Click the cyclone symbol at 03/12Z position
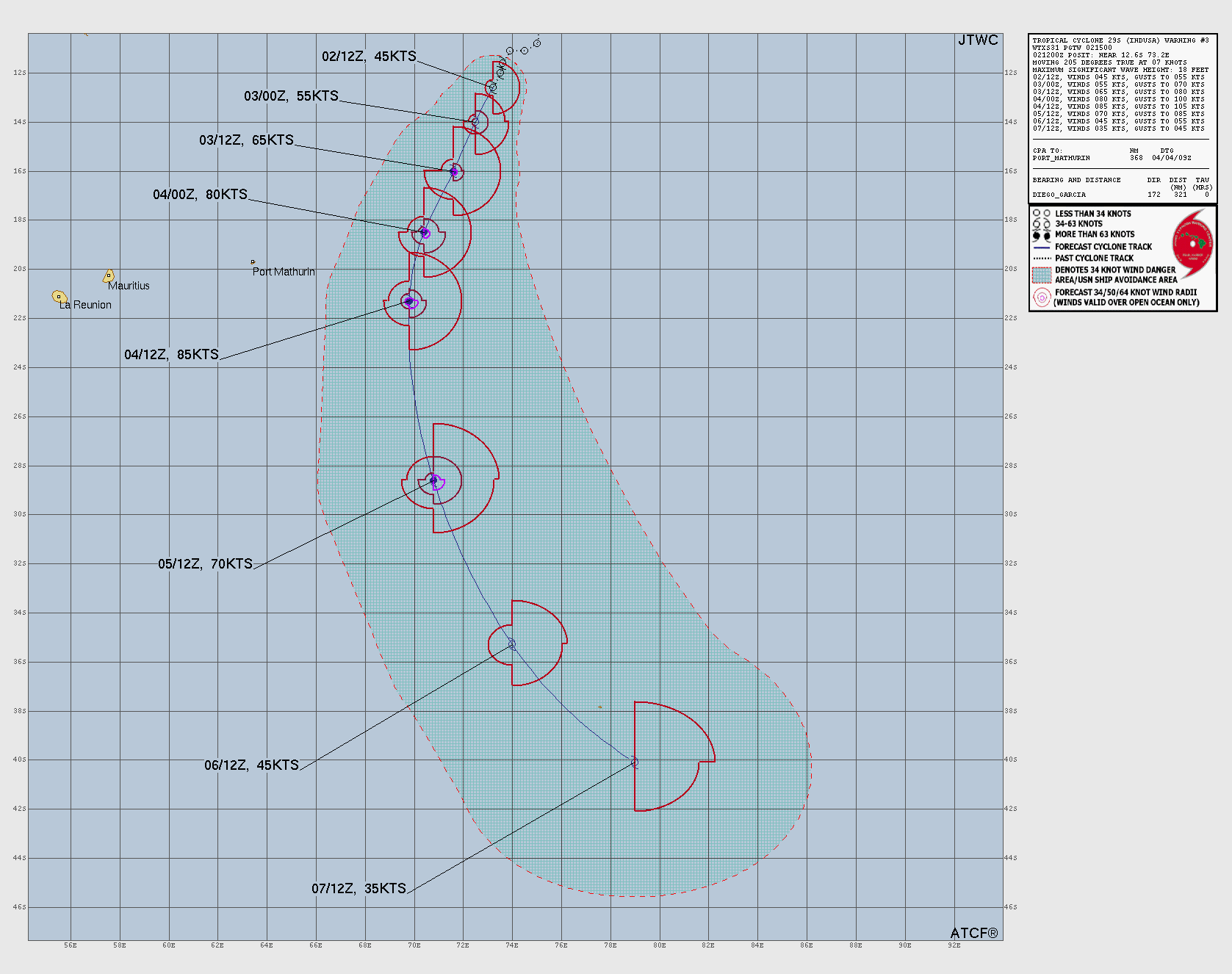 (x=454, y=172)
